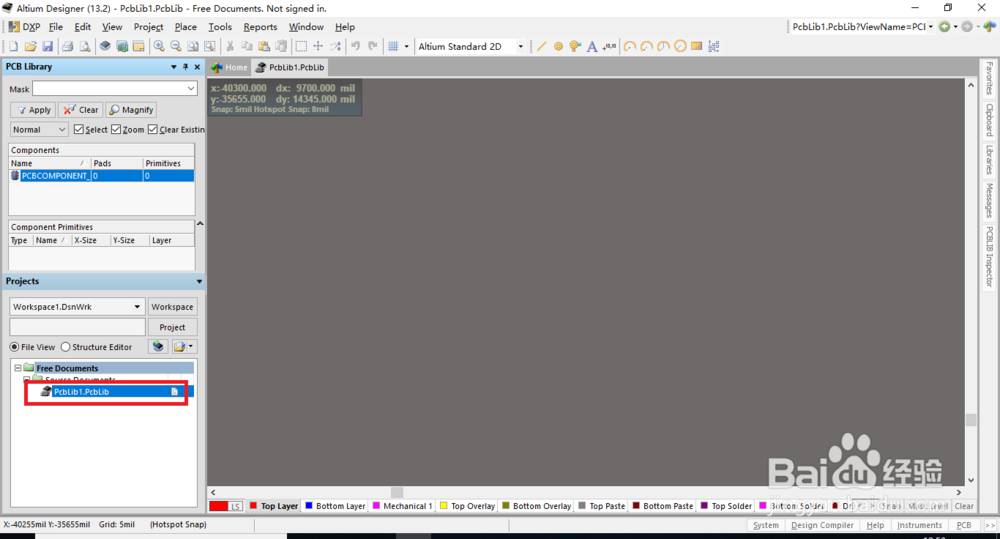1000x539 pixels.
Task: Click the Zoom Out magnifier icon
Action: click(175, 46)
